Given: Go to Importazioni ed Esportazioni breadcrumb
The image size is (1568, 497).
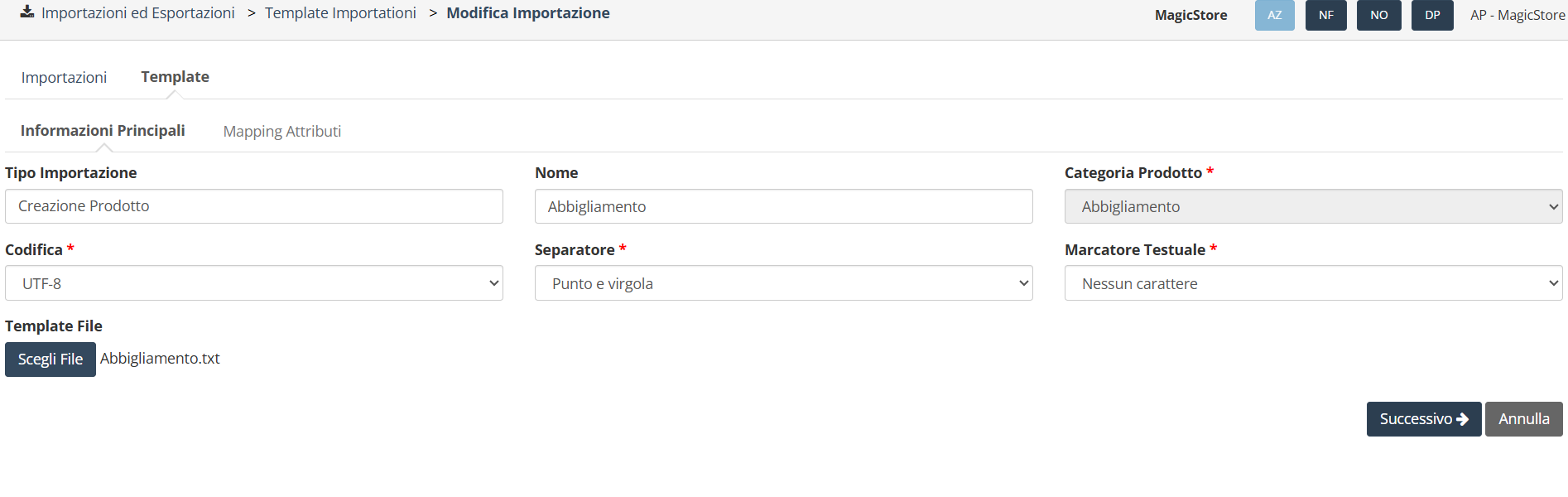Looking at the screenshot, I should click(138, 13).
